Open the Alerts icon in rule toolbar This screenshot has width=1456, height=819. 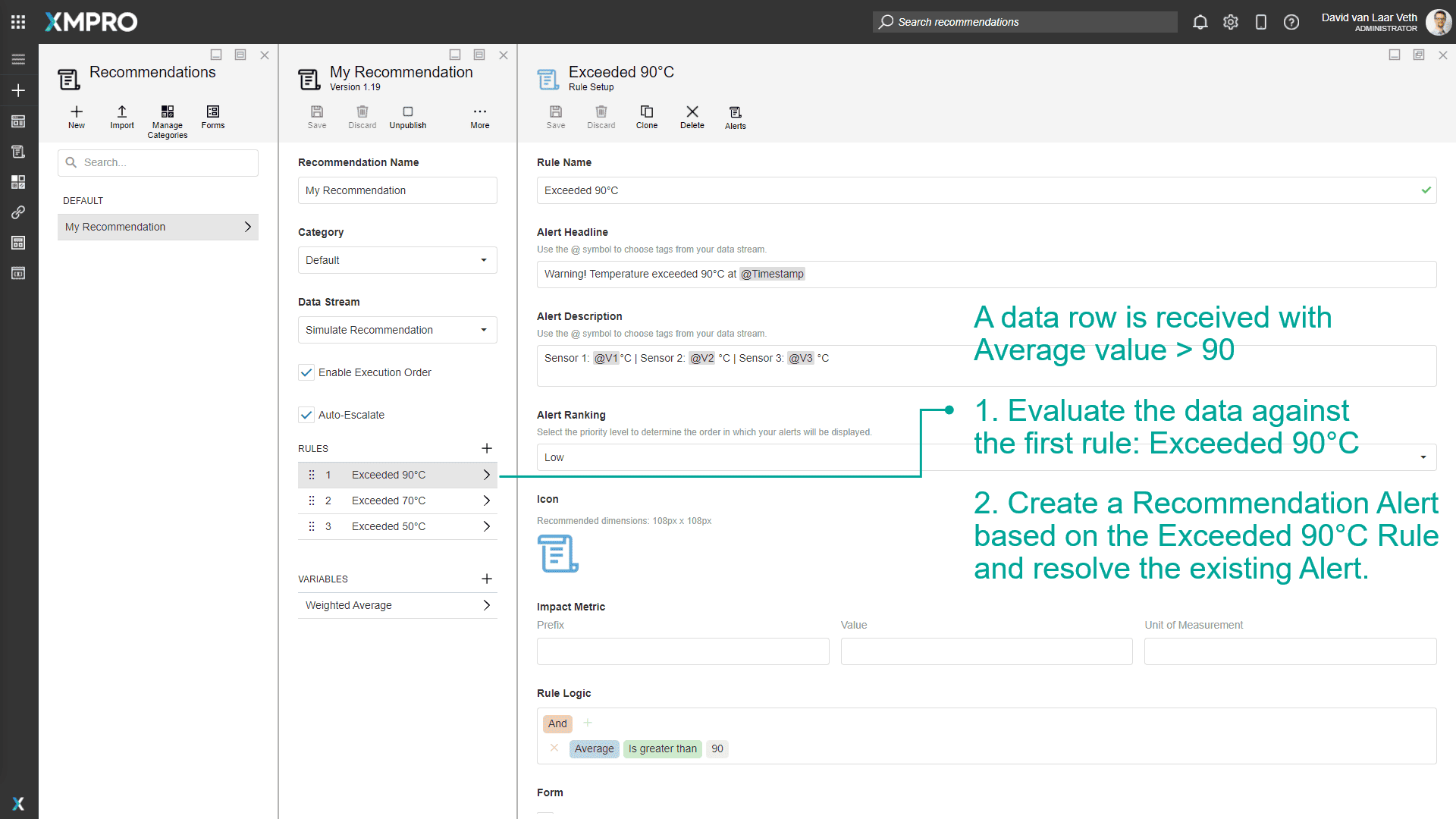735,116
